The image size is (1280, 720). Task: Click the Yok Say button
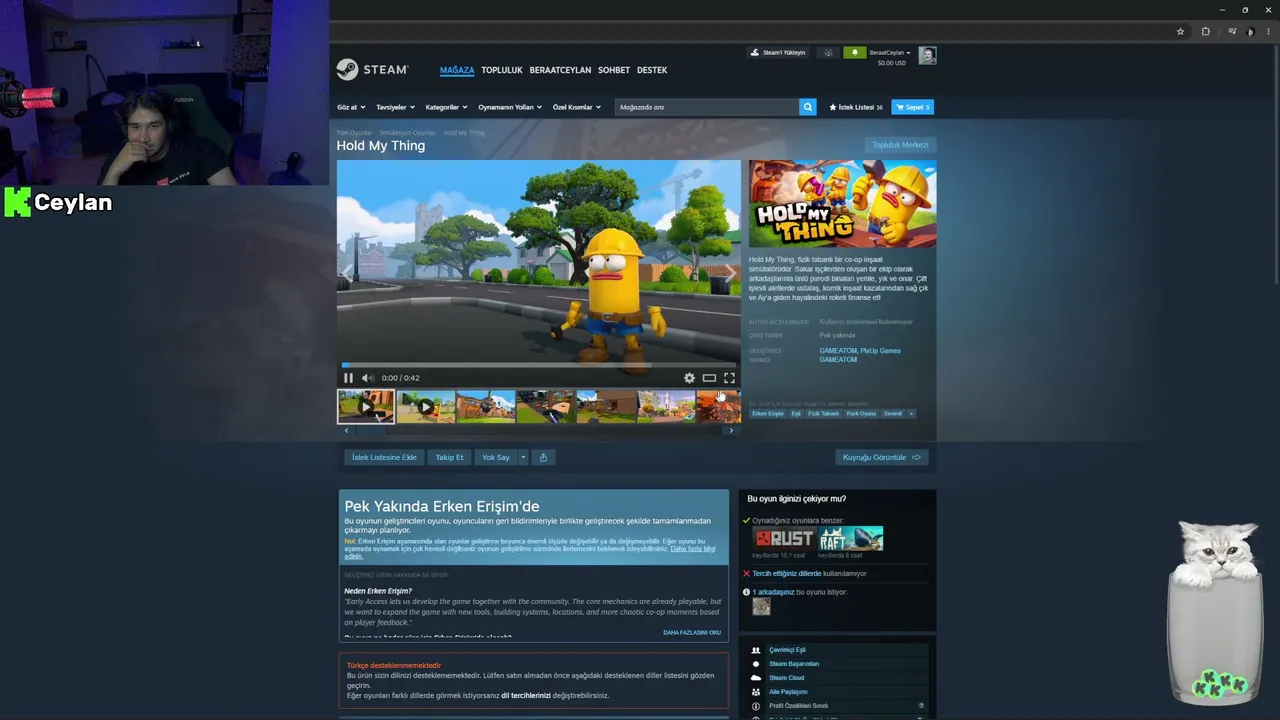pyautogui.click(x=496, y=457)
